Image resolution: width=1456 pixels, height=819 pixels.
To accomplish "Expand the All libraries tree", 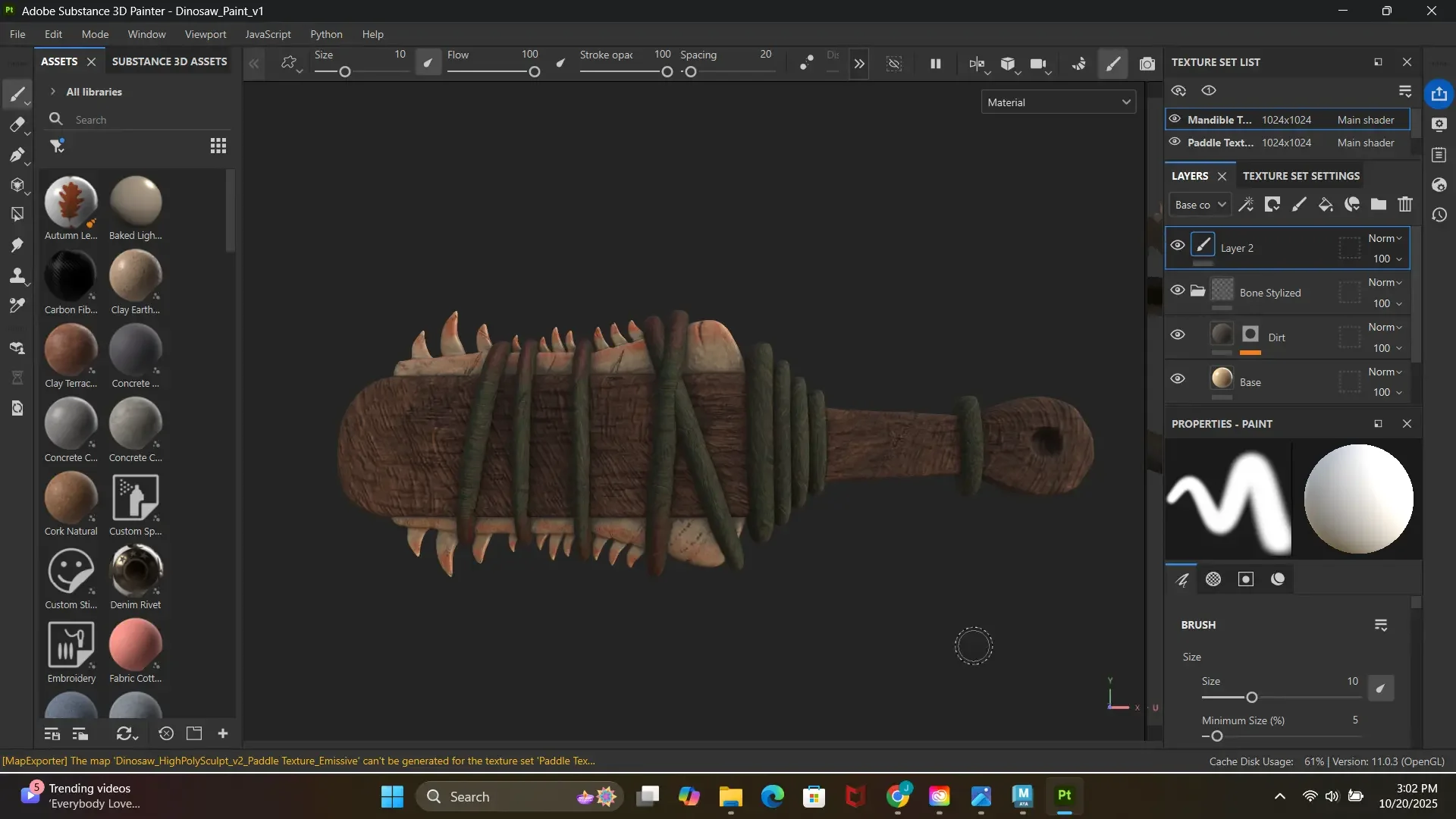I will [53, 92].
